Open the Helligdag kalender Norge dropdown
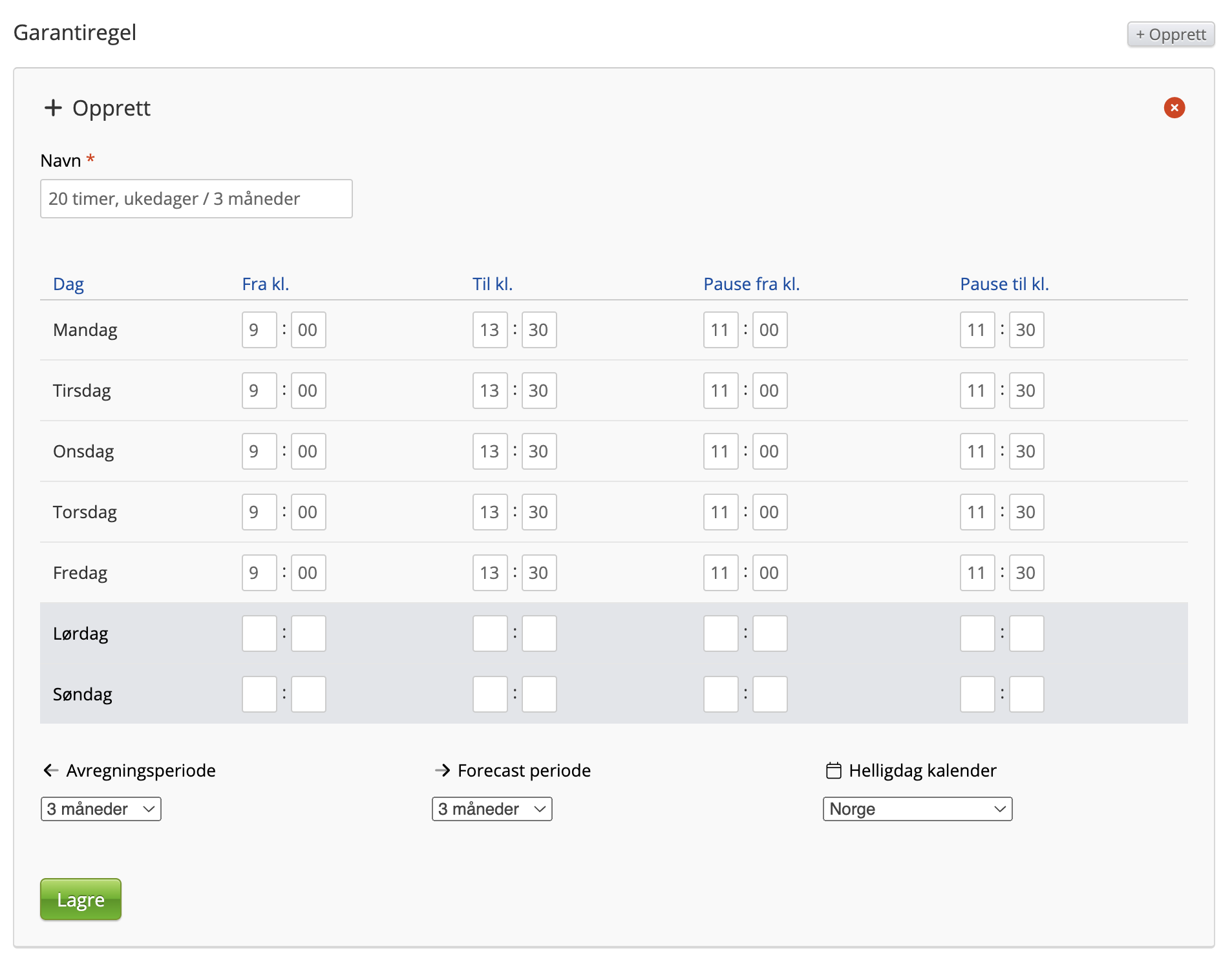Screen dimensions: 1232x964 (x=917, y=809)
